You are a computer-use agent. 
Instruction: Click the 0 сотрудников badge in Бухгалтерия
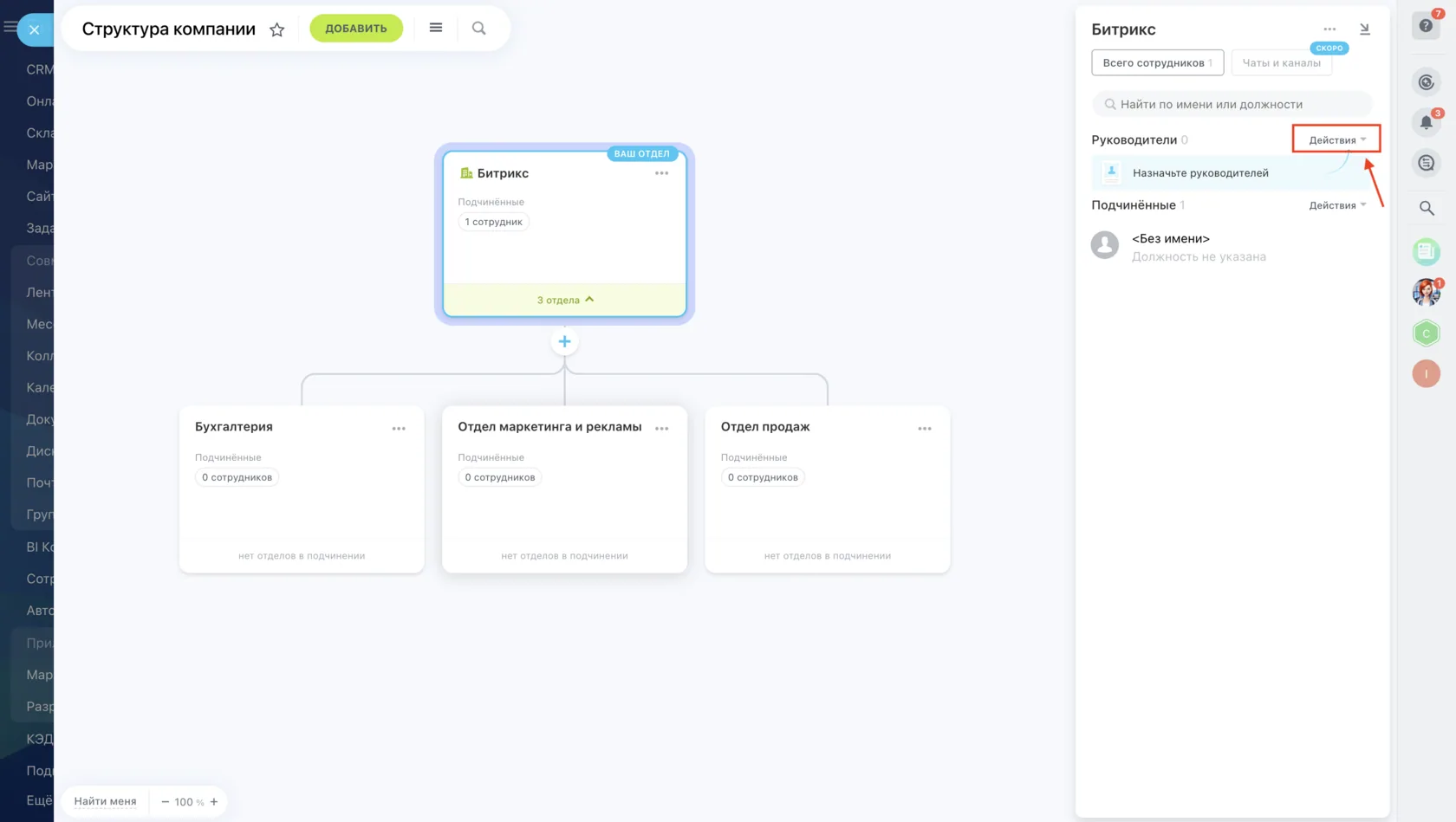237,477
